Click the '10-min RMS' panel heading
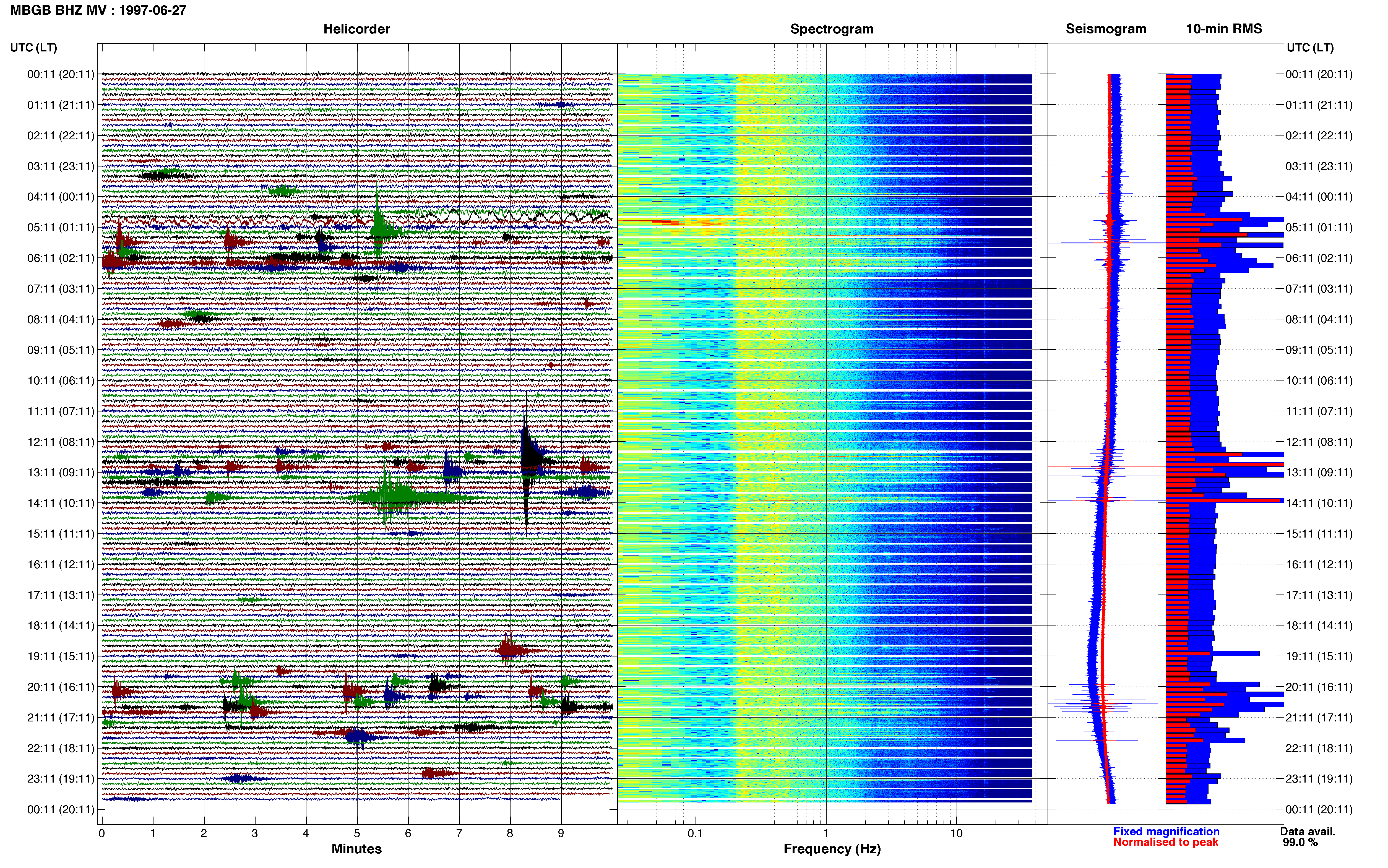 (1224, 29)
